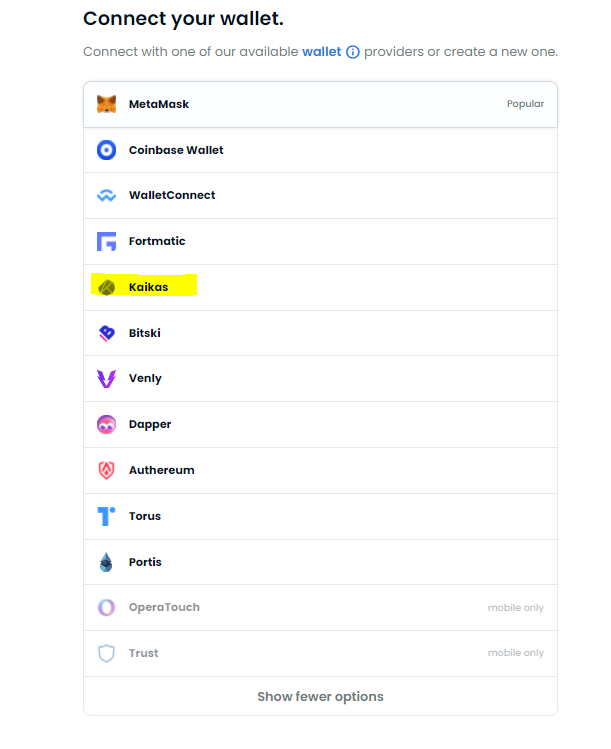
Task: Click the WalletConnect wave icon
Action: (x=106, y=196)
